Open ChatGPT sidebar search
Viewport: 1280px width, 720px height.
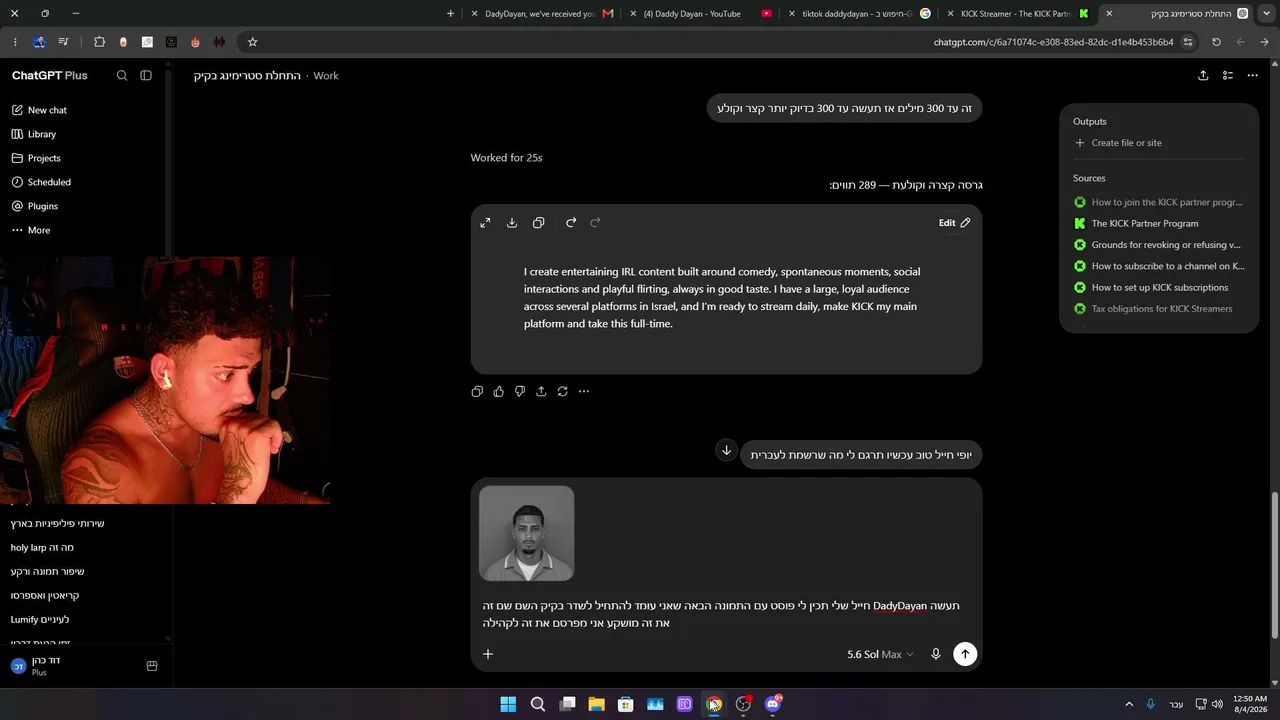coord(122,76)
